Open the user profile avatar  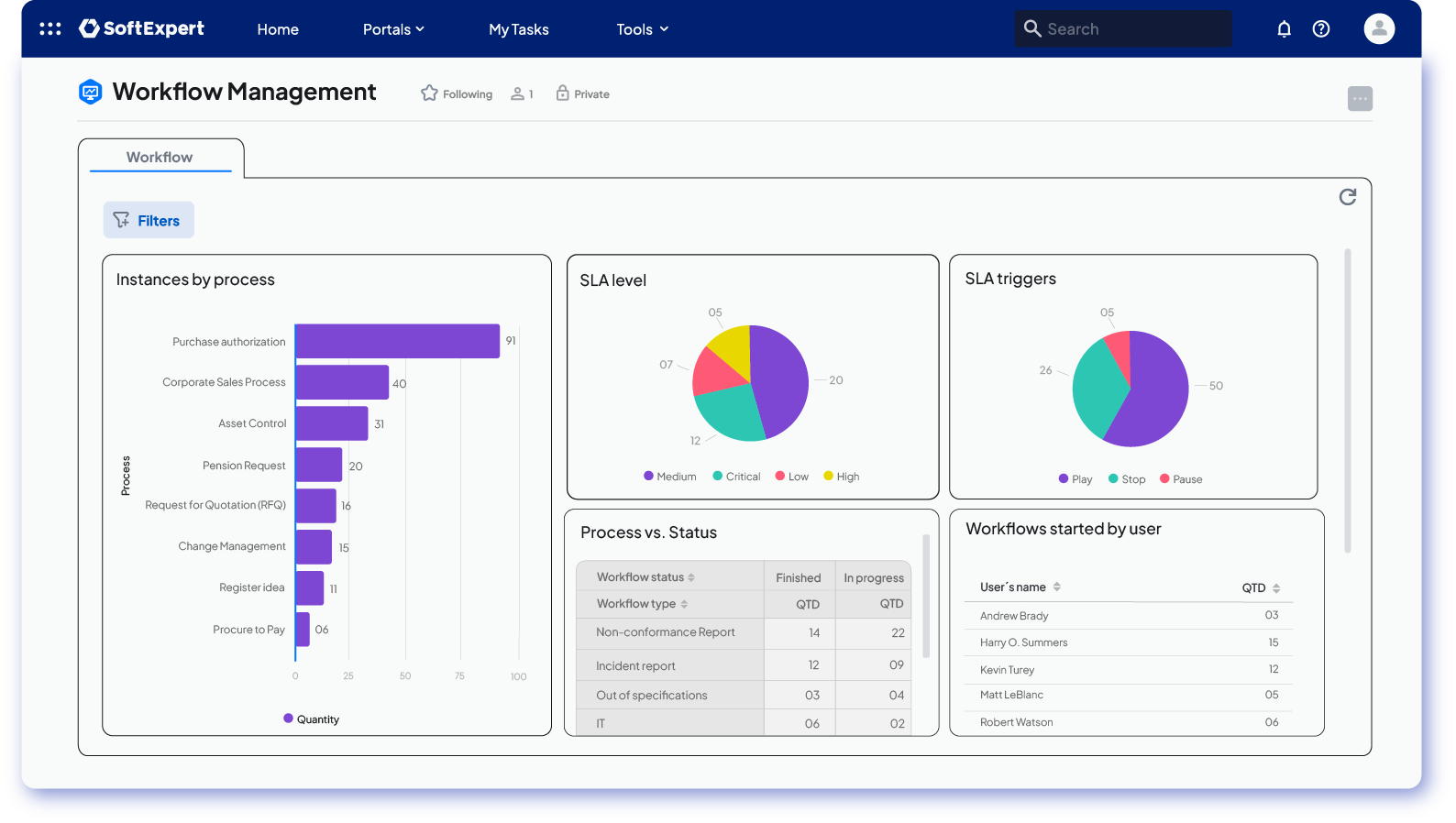[1379, 29]
